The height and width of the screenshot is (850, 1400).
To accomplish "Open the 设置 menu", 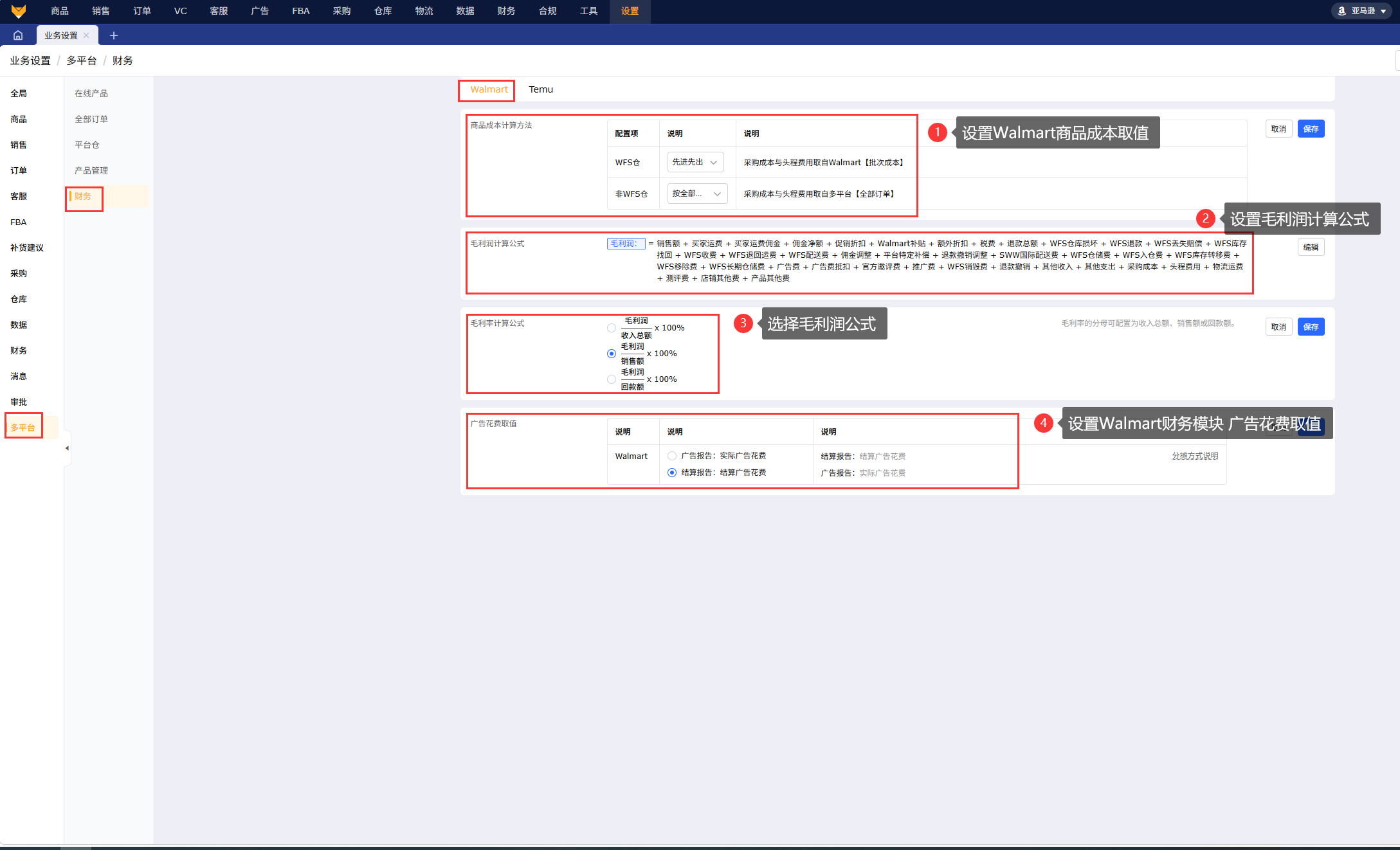I will pos(630,11).
